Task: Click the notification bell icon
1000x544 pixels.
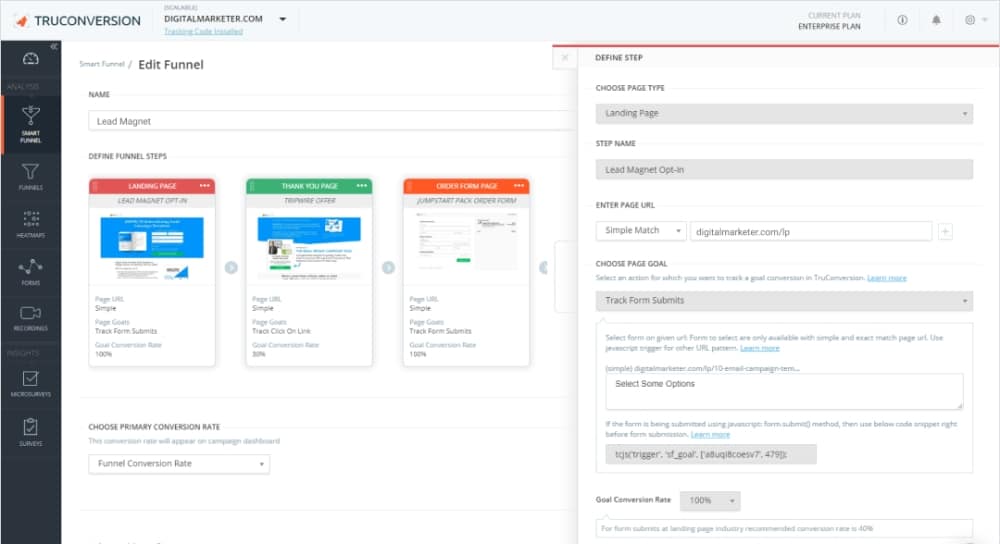Action: coord(936,20)
